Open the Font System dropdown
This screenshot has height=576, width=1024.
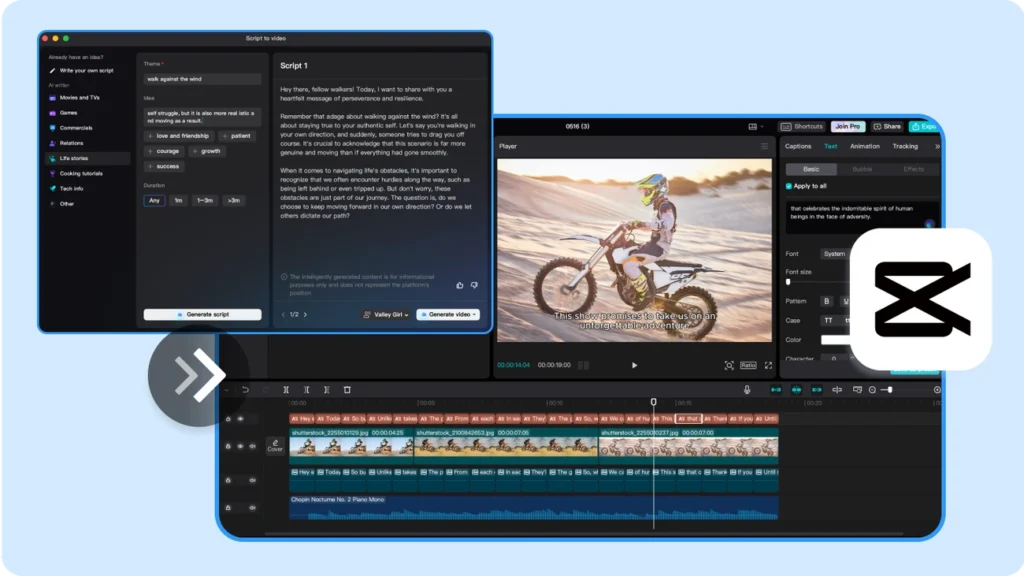click(835, 254)
